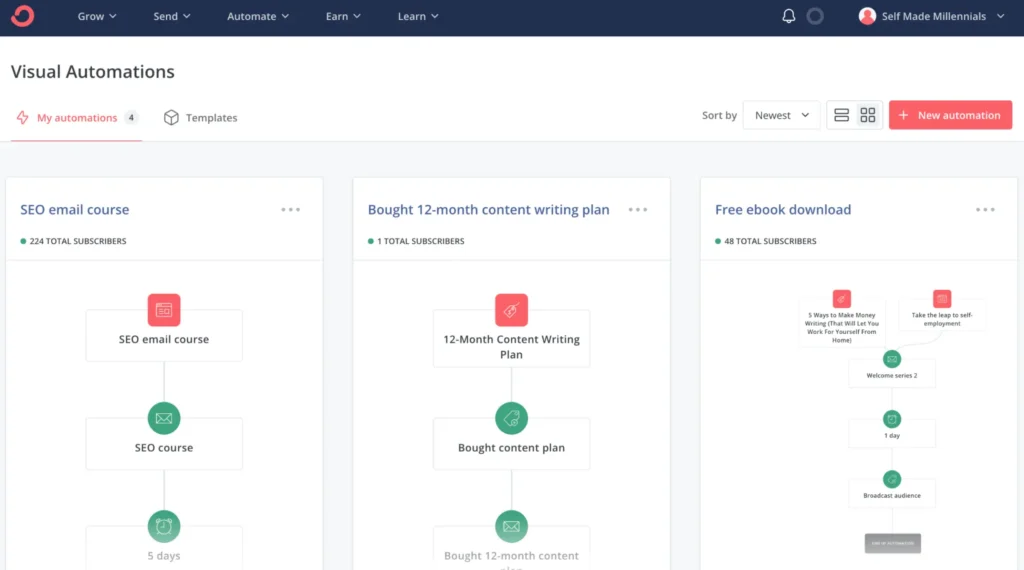Open Bought 12-month content writing plan title
Image resolution: width=1024 pixels, height=570 pixels.
click(488, 210)
